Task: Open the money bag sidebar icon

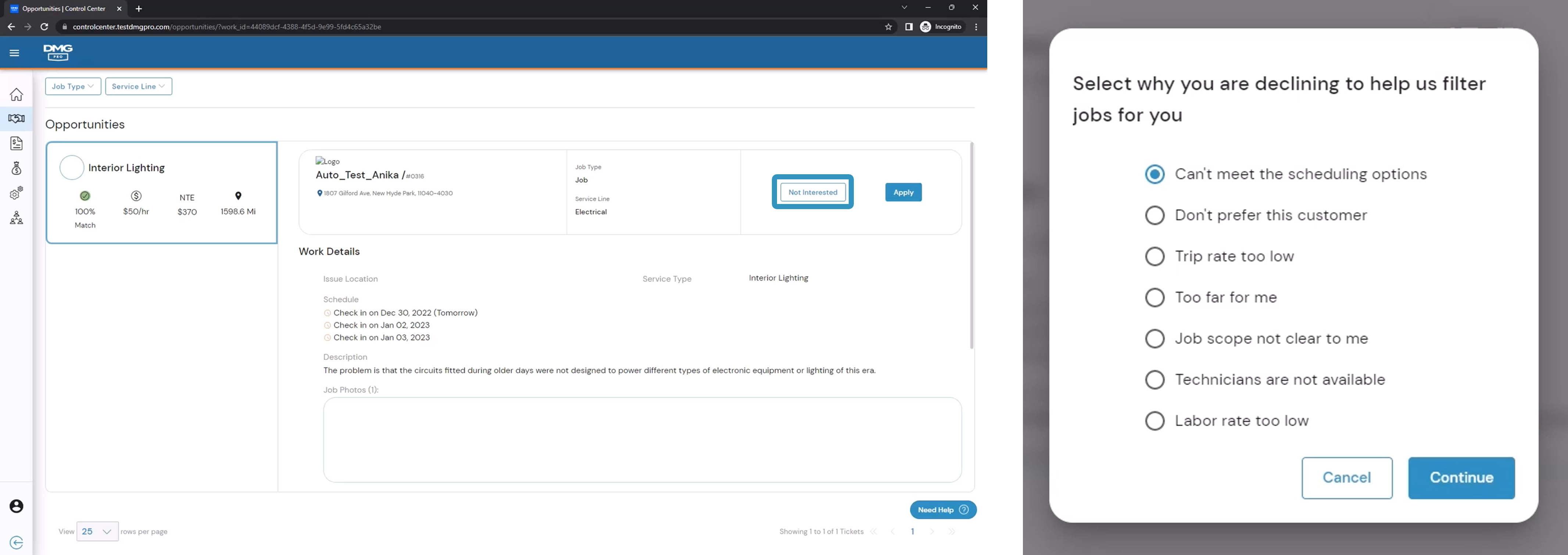Action: pos(17,169)
